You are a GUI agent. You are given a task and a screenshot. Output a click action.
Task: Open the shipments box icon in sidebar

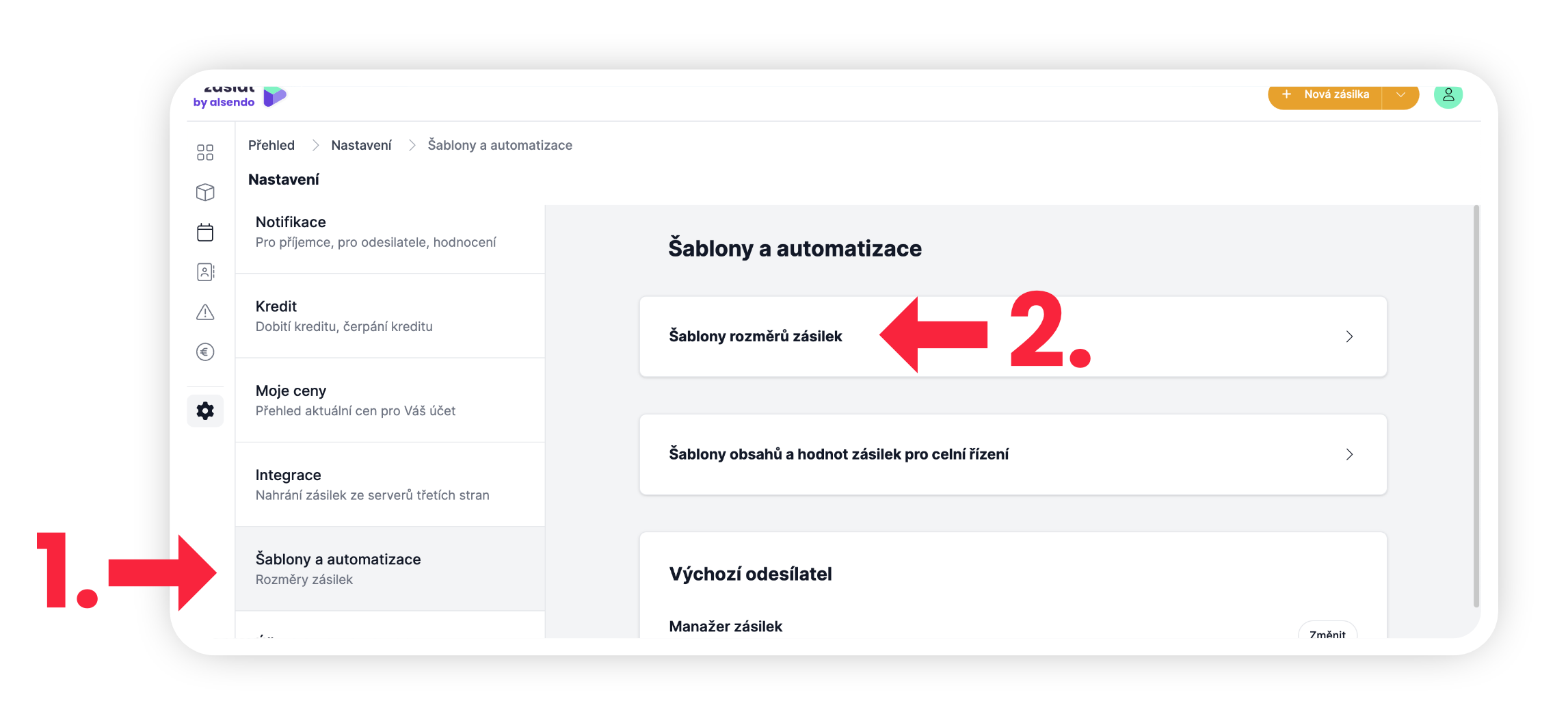pyautogui.click(x=205, y=192)
